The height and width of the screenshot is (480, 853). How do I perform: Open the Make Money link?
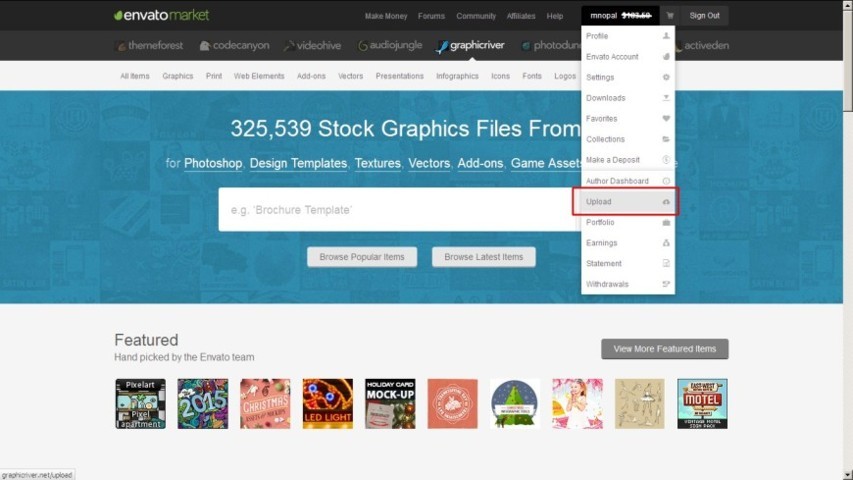click(x=386, y=16)
